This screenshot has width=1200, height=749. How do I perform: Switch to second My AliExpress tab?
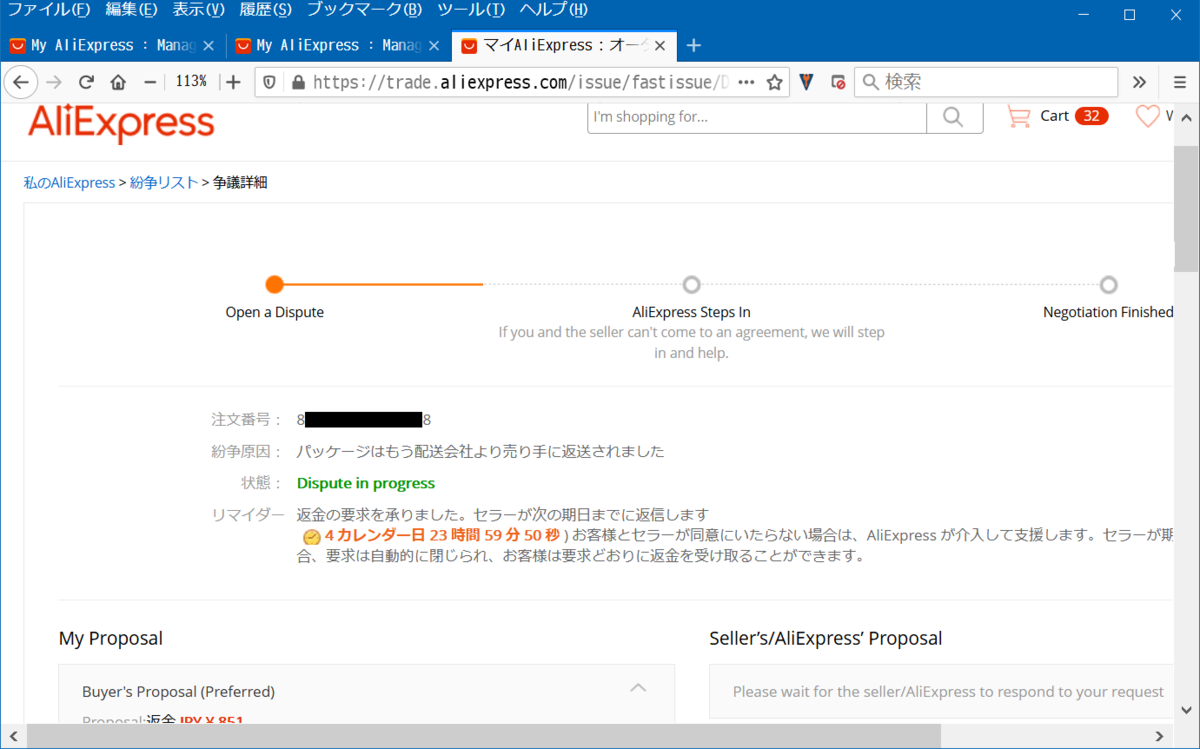pyautogui.click(x=338, y=45)
